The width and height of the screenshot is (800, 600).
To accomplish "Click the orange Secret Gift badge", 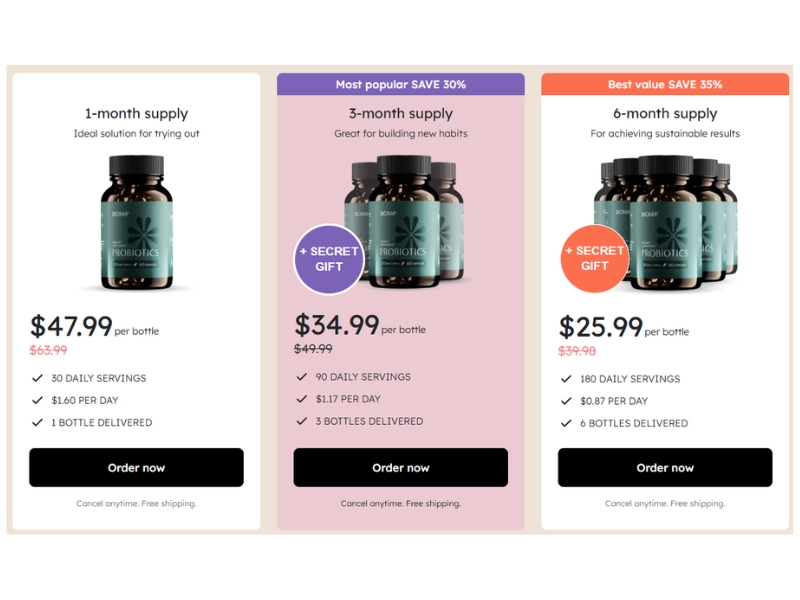I will tap(594, 258).
